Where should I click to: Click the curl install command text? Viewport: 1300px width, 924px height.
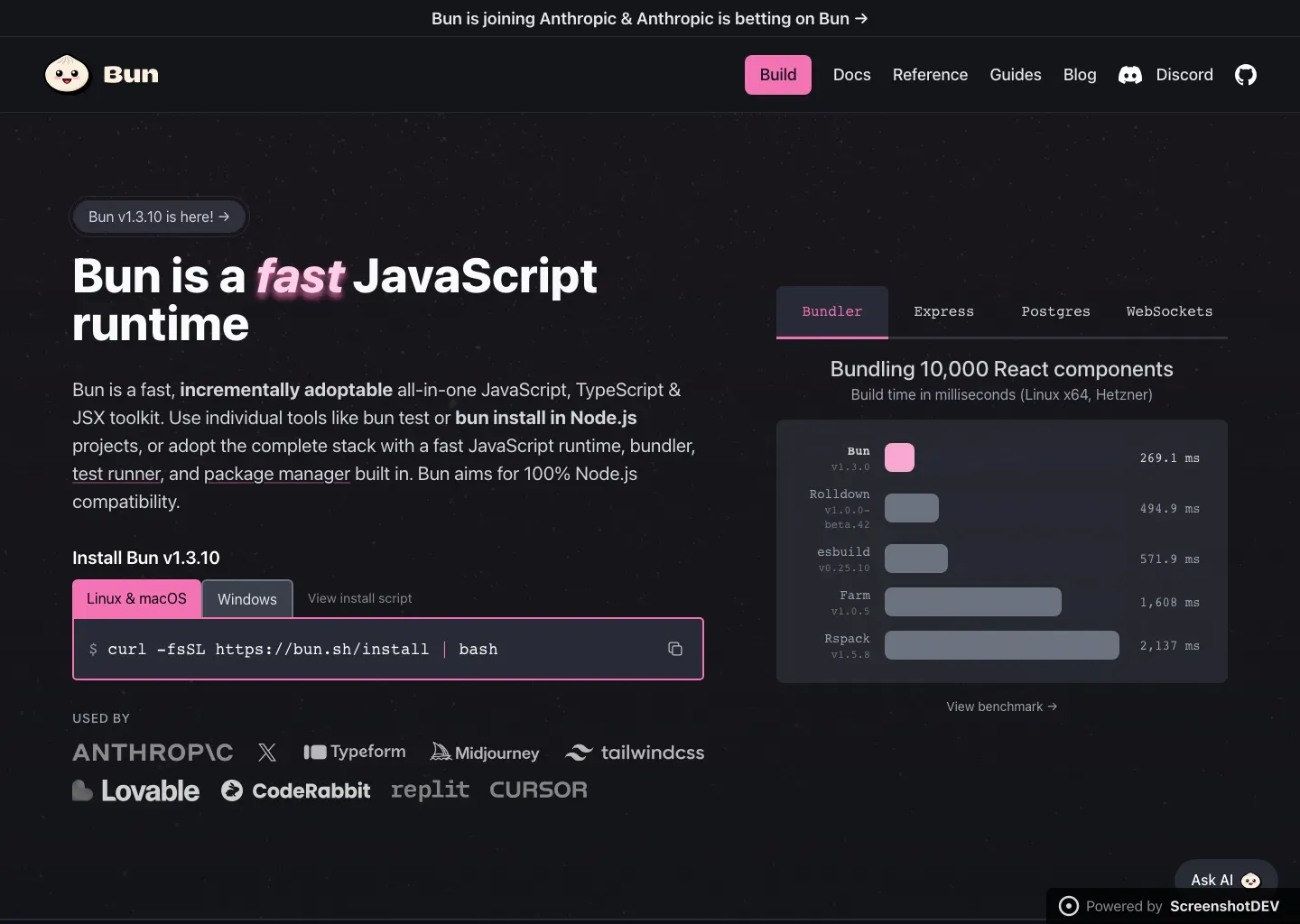(x=302, y=650)
